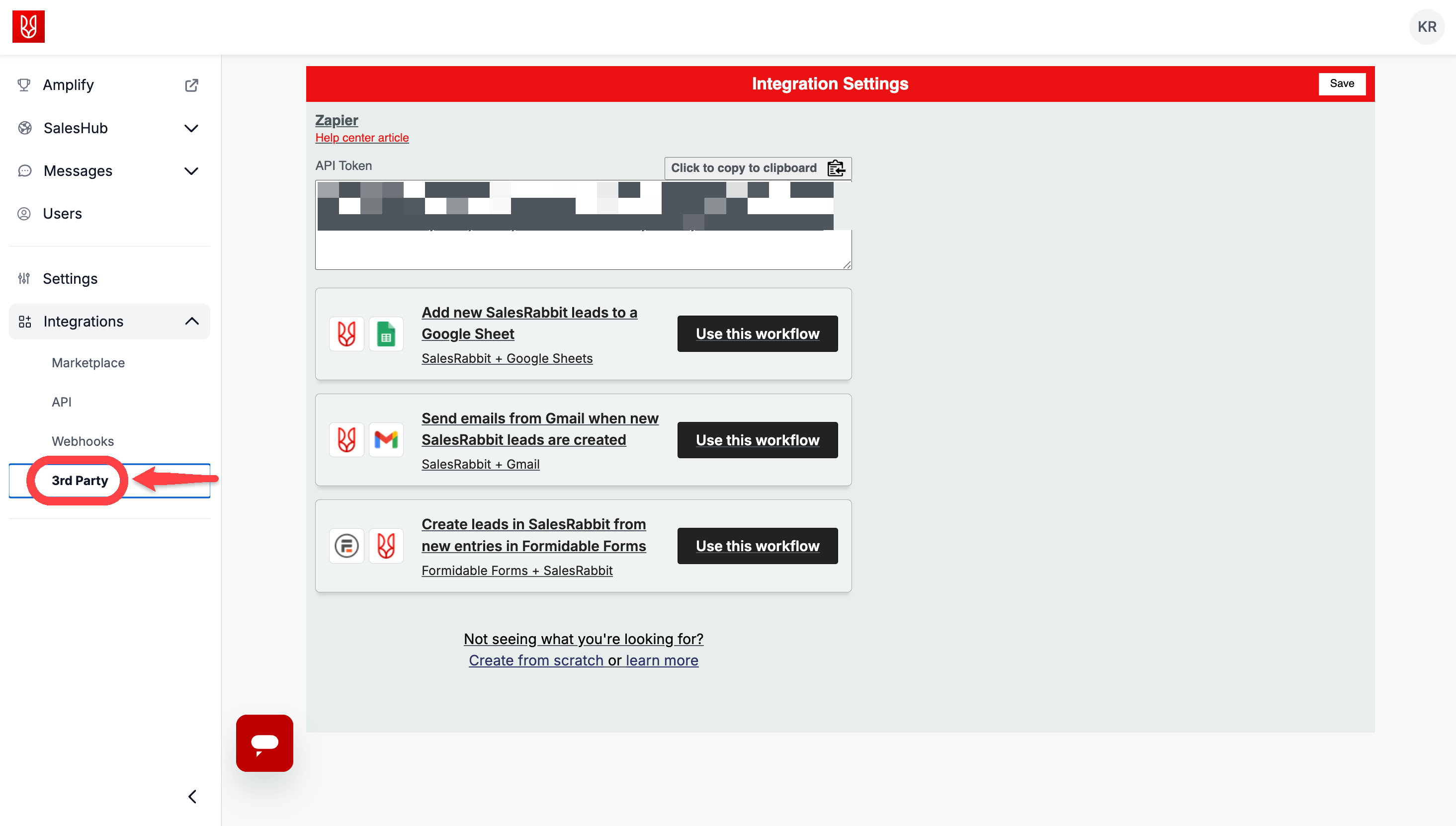Screen dimensions: 1456x826
Task: Click the clipboard copy icon
Action: coord(835,168)
